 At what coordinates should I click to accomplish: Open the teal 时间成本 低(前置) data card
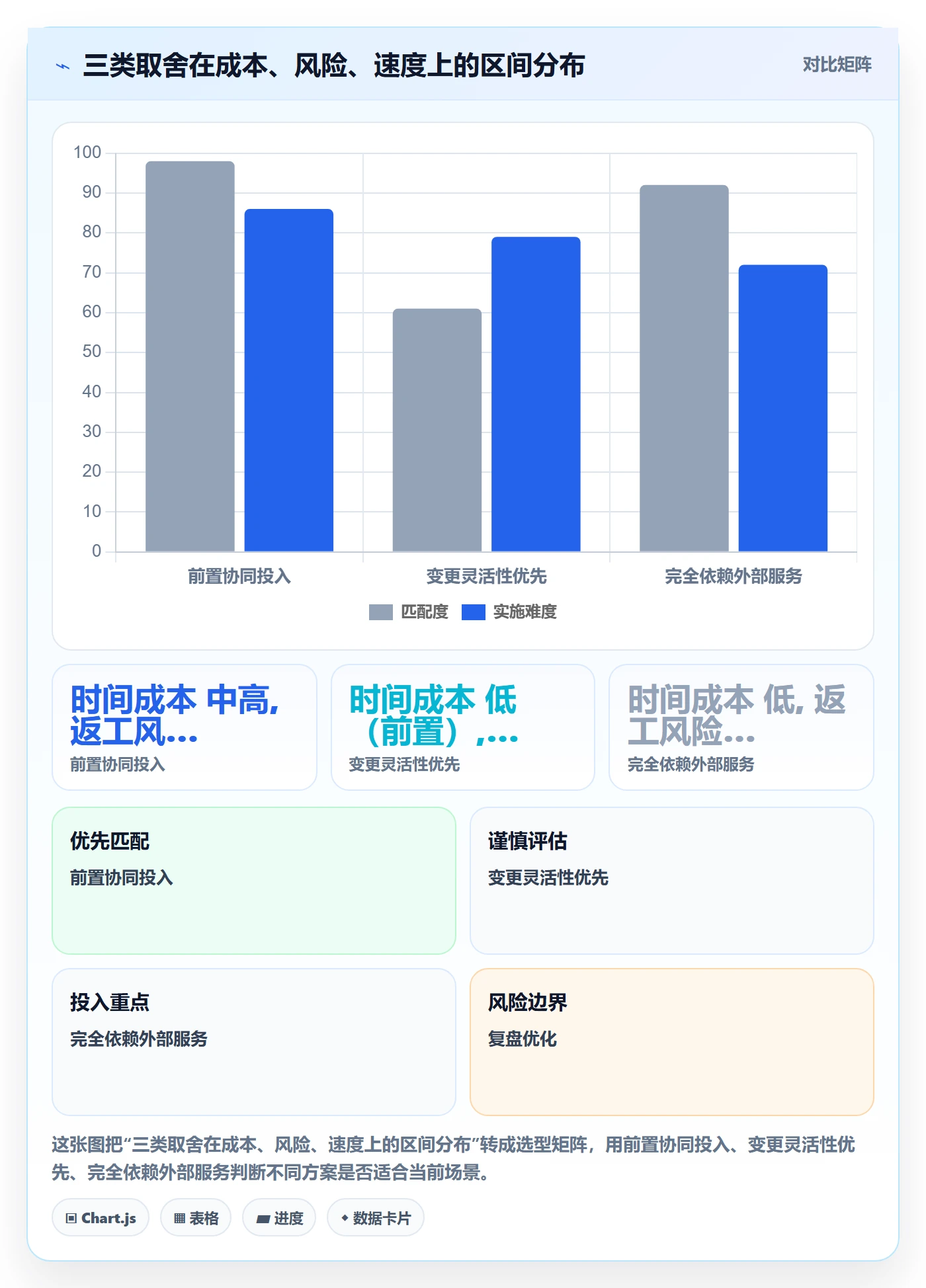tap(463, 727)
